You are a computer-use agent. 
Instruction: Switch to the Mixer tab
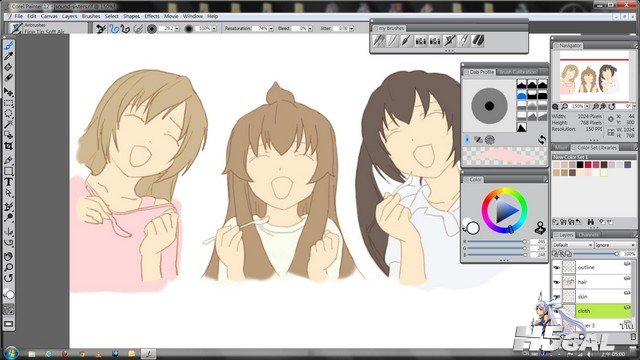click(x=561, y=147)
